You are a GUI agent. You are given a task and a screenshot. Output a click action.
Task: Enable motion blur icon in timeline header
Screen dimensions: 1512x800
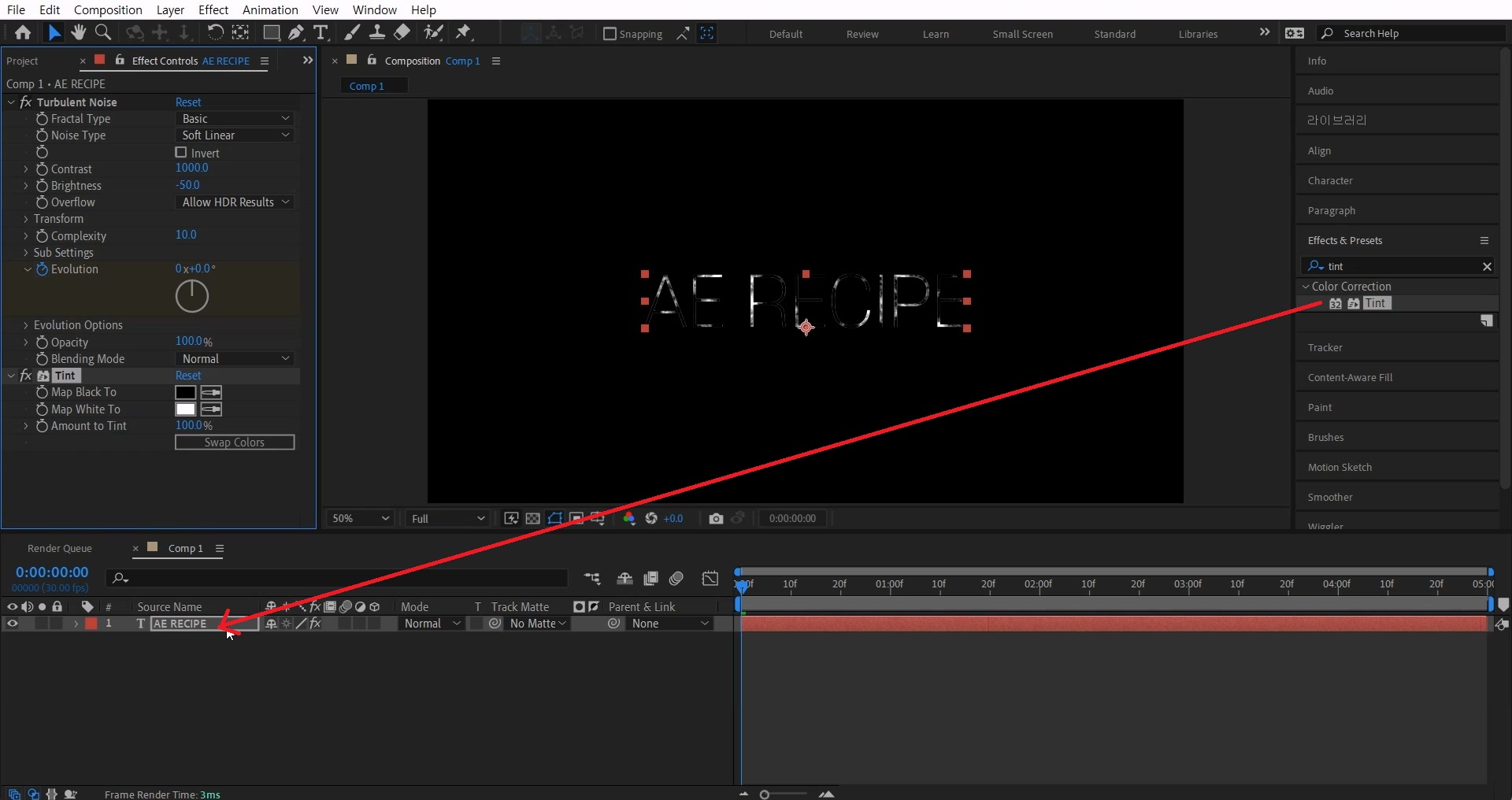click(676, 579)
